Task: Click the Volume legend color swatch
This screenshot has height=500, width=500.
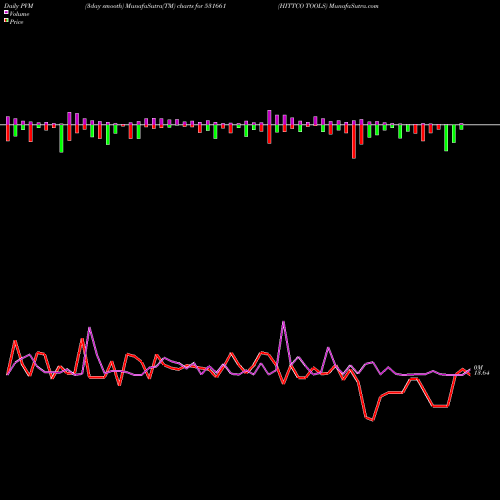Action: pyautogui.click(x=6, y=12)
